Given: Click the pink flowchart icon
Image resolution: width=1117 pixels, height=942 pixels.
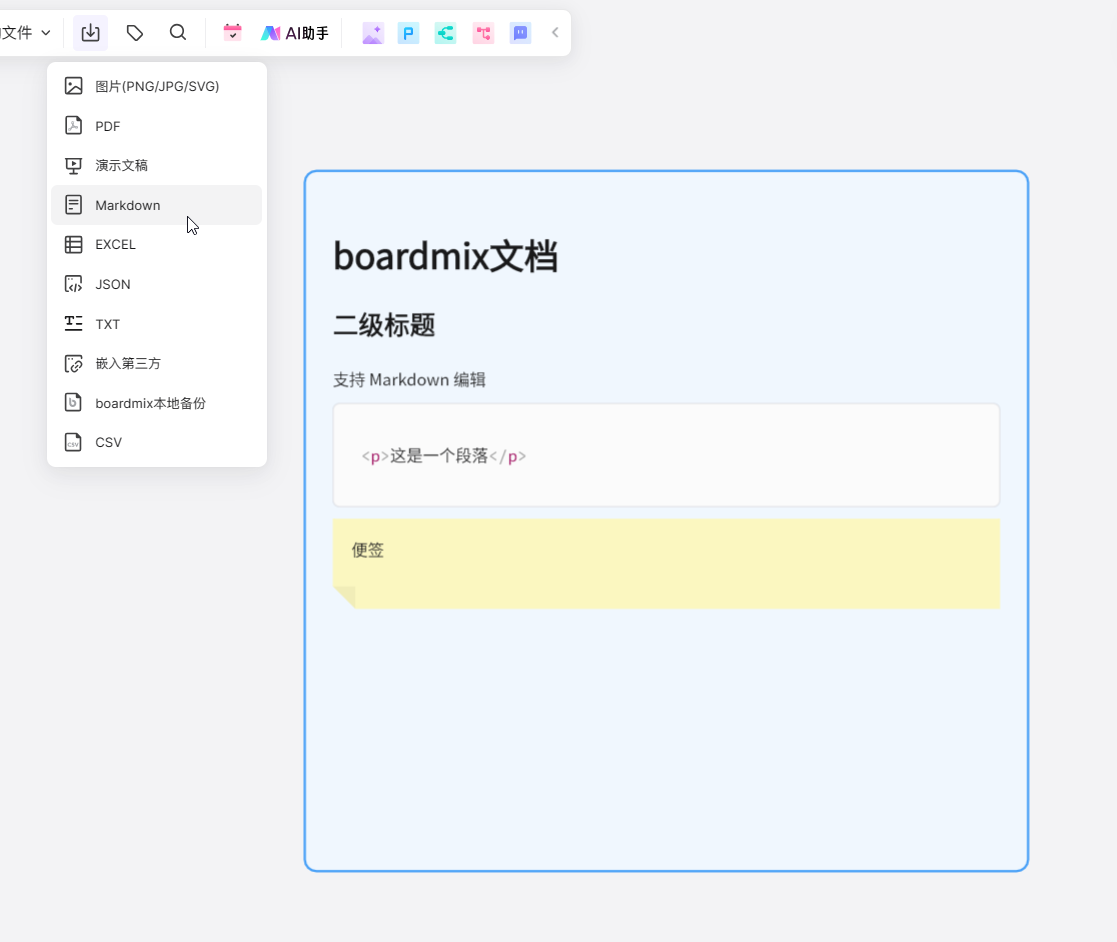Looking at the screenshot, I should [x=483, y=34].
